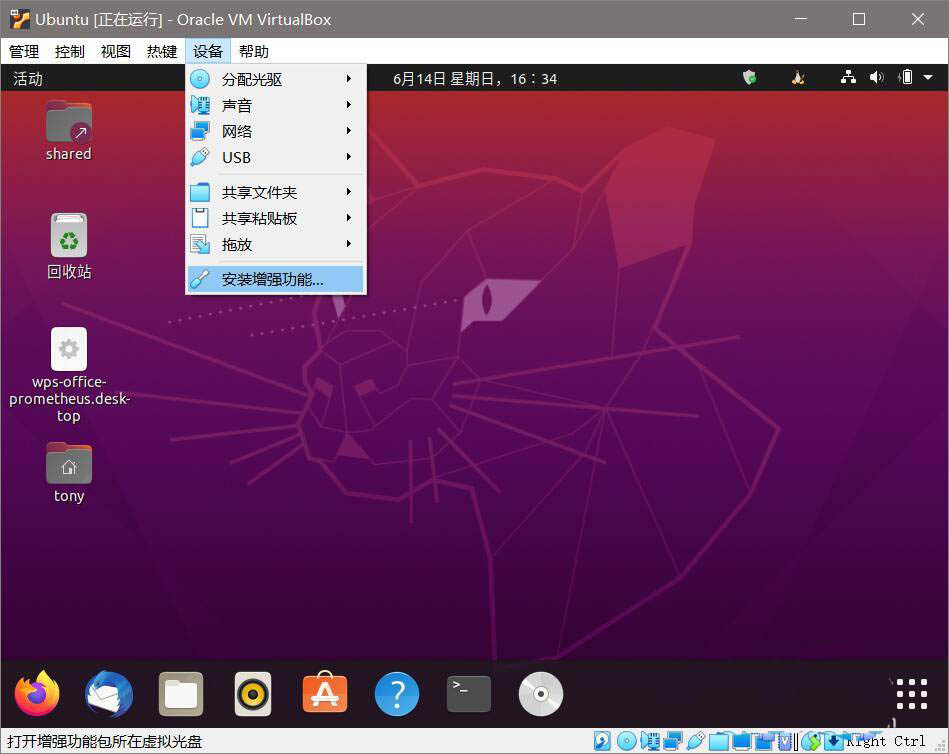Image resolution: width=949 pixels, height=754 pixels.
Task: Open the 设备 menu in the menu bar
Action: coord(208,51)
